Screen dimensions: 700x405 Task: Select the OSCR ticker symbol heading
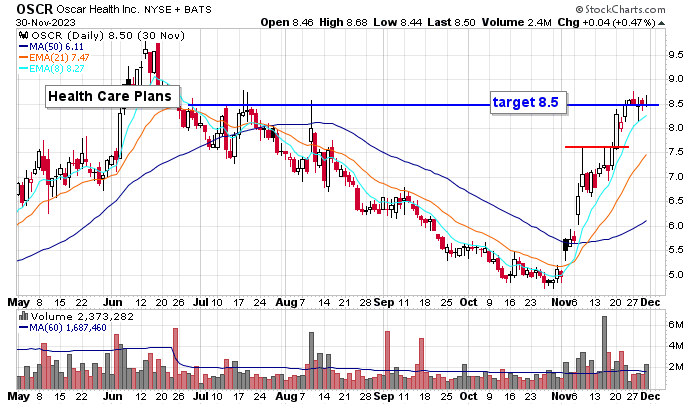pyautogui.click(x=34, y=9)
